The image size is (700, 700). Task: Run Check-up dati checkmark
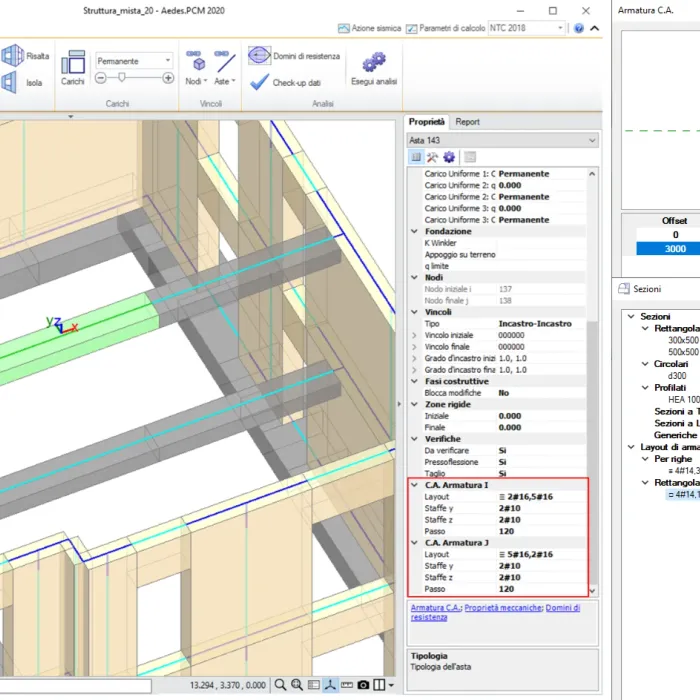(x=259, y=83)
